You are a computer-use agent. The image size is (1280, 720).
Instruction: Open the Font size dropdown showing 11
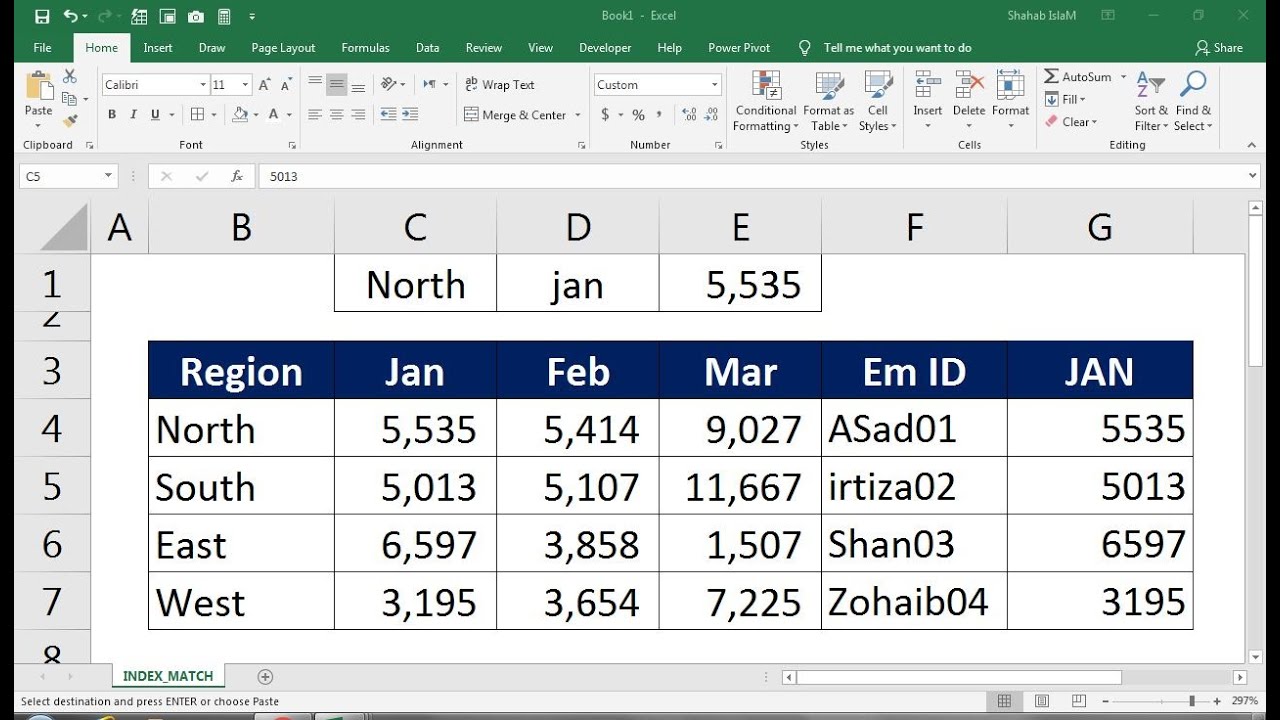pyautogui.click(x=245, y=85)
